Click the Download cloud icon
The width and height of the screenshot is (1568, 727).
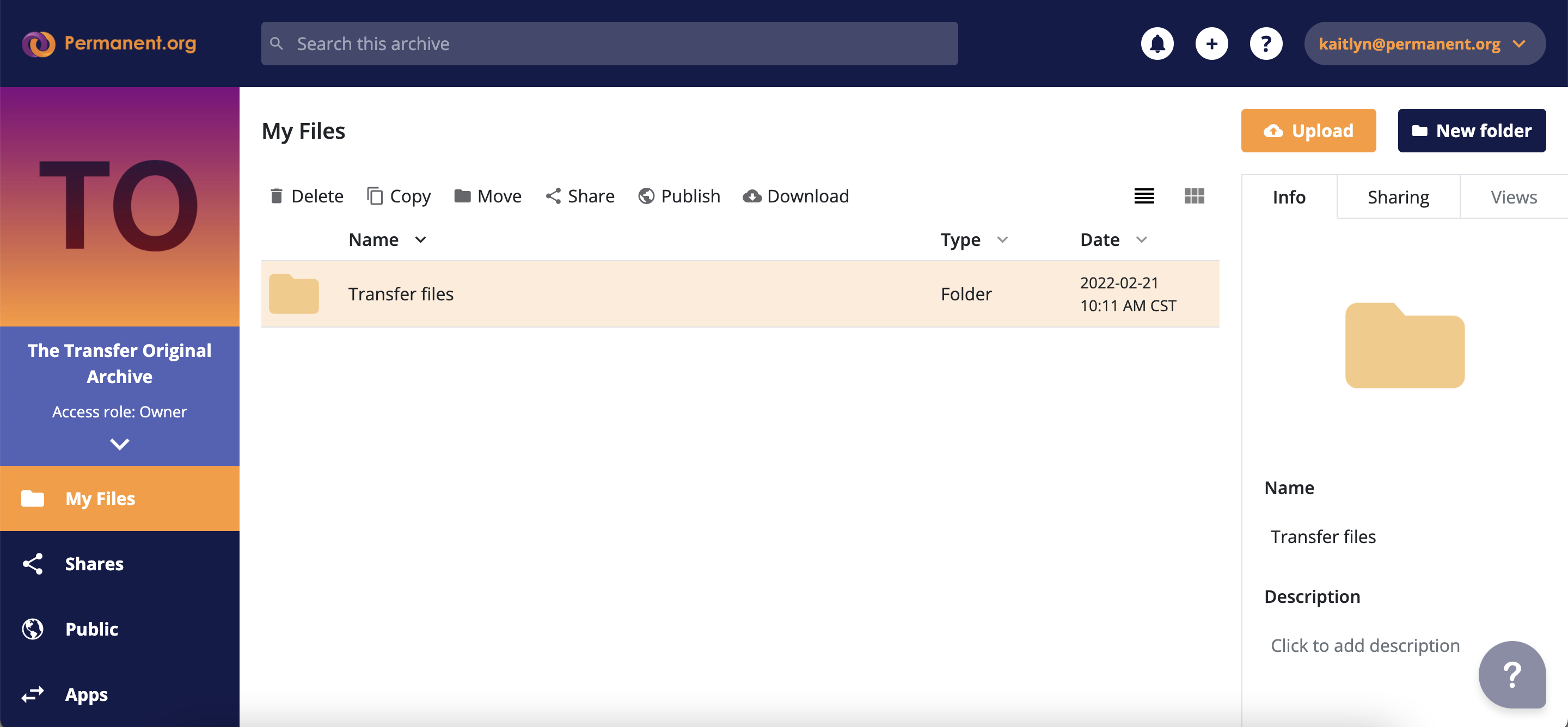(752, 196)
